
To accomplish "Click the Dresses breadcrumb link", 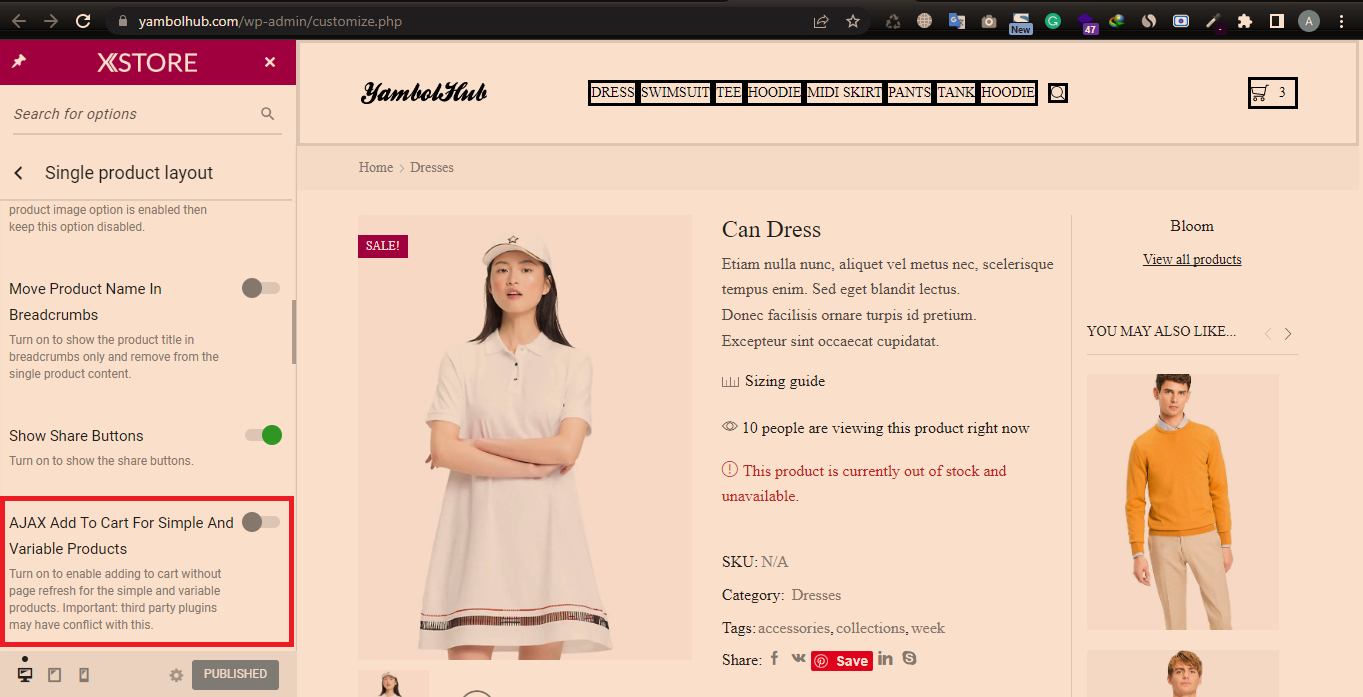I will pyautogui.click(x=432, y=168).
